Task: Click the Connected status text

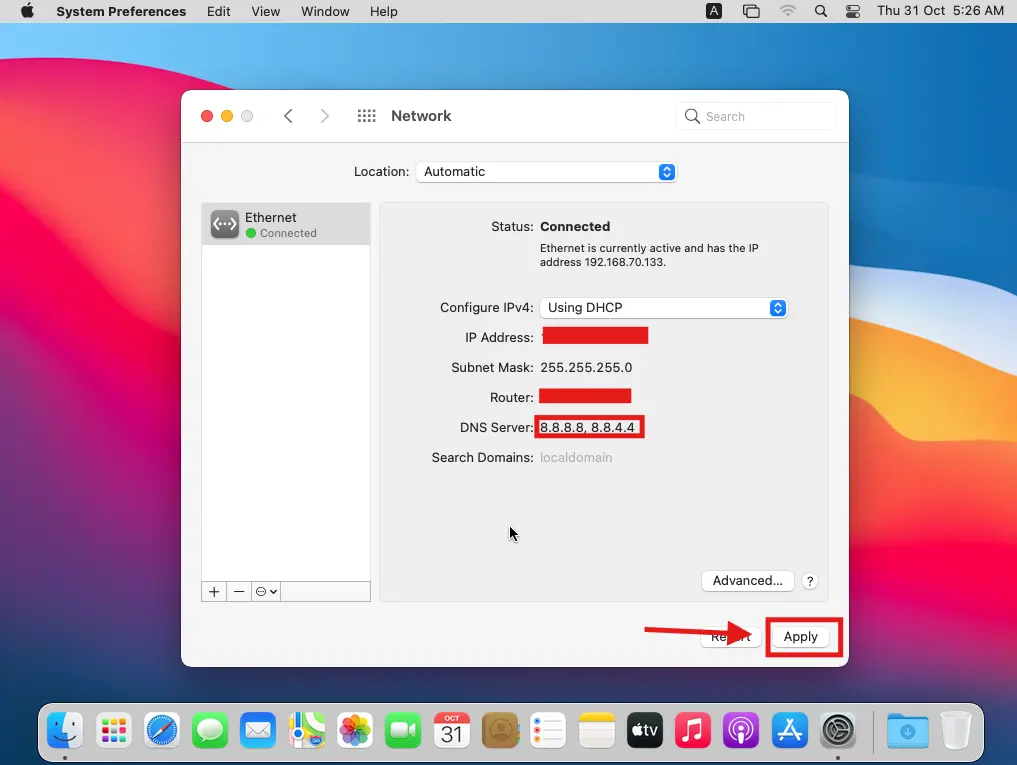Action: 575,226
